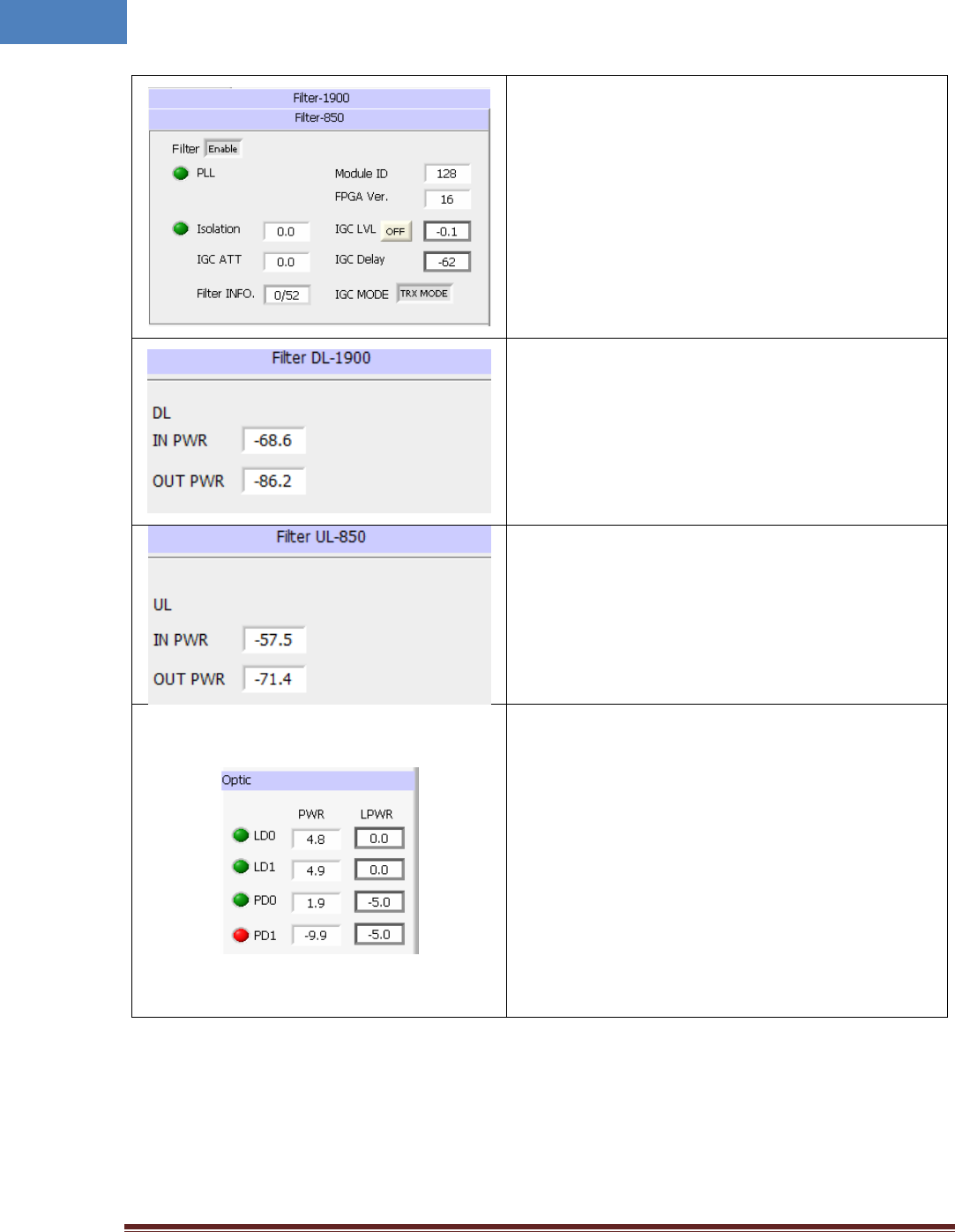
Task: Click the FPGA Ver. field showing 16
Action: click(447, 199)
